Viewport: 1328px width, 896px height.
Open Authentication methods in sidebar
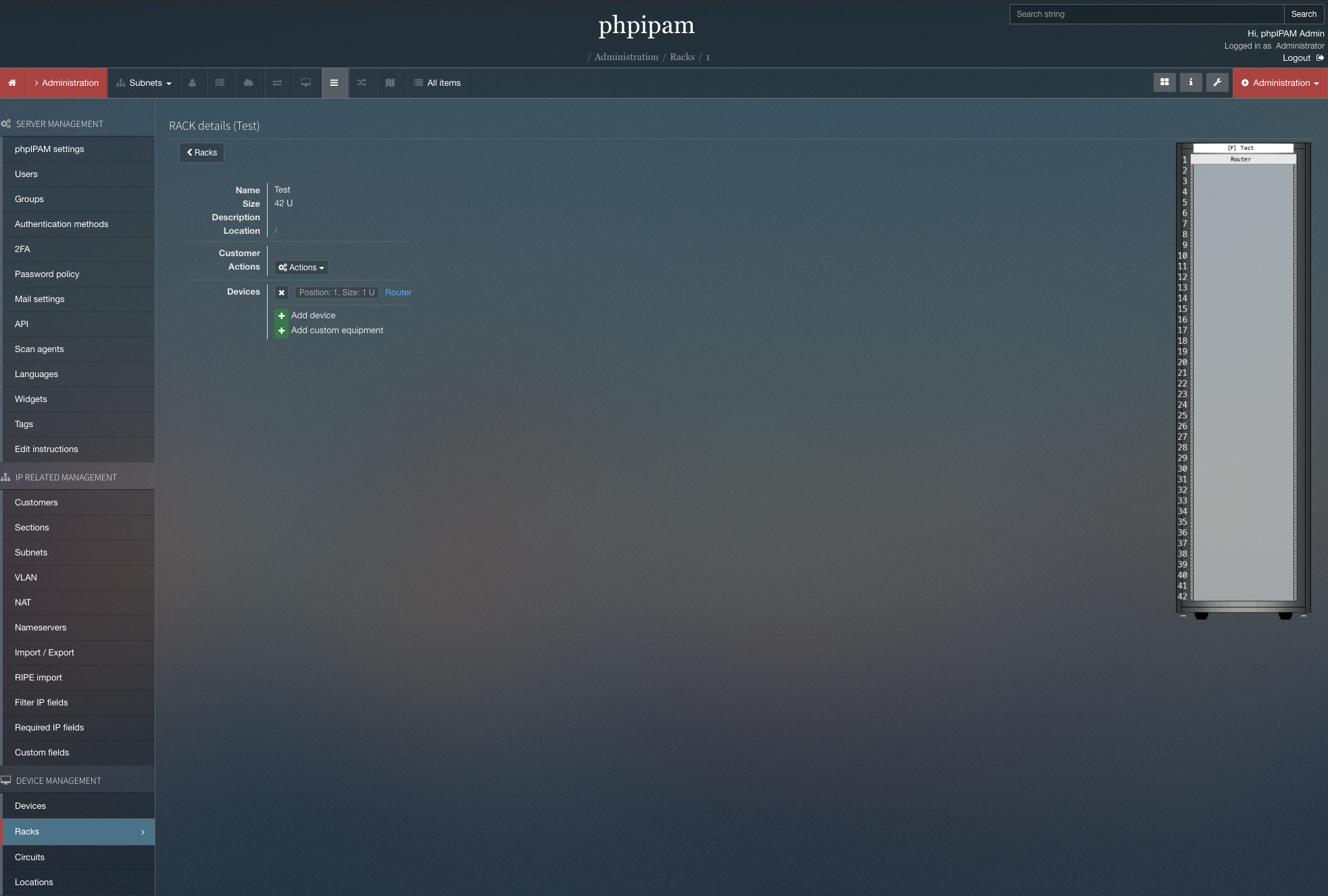click(x=78, y=224)
